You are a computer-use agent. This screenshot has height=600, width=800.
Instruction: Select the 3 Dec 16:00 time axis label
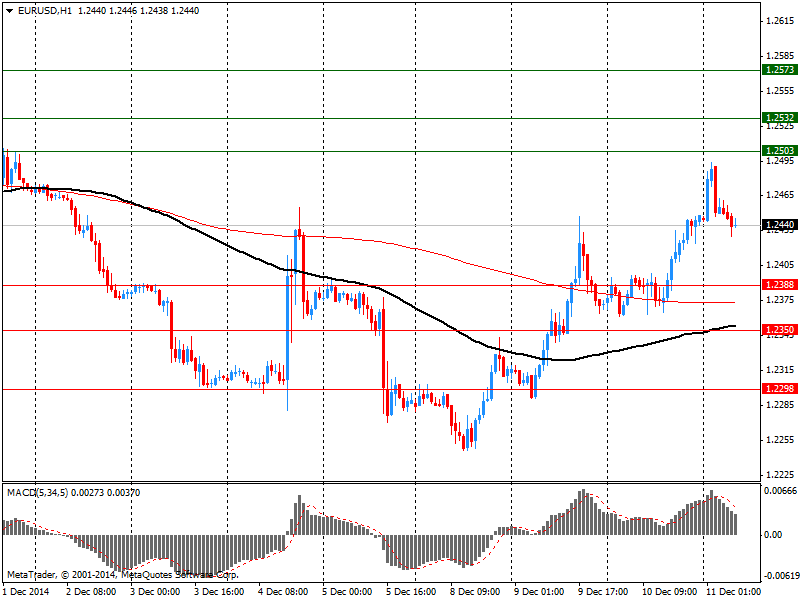click(x=219, y=592)
